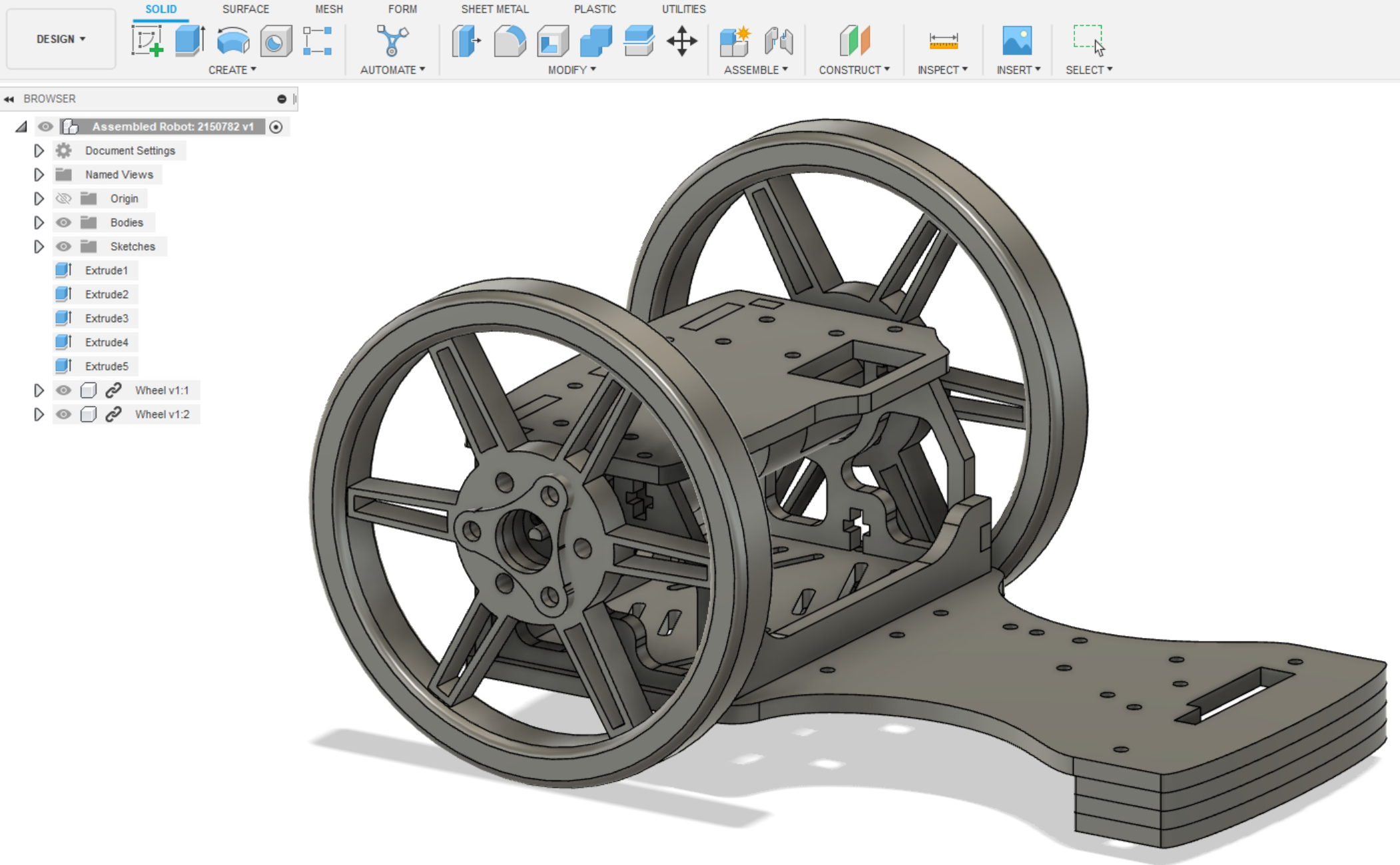1400x865 pixels.
Task: Click the Joint tool icon
Action: pyautogui.click(x=778, y=41)
